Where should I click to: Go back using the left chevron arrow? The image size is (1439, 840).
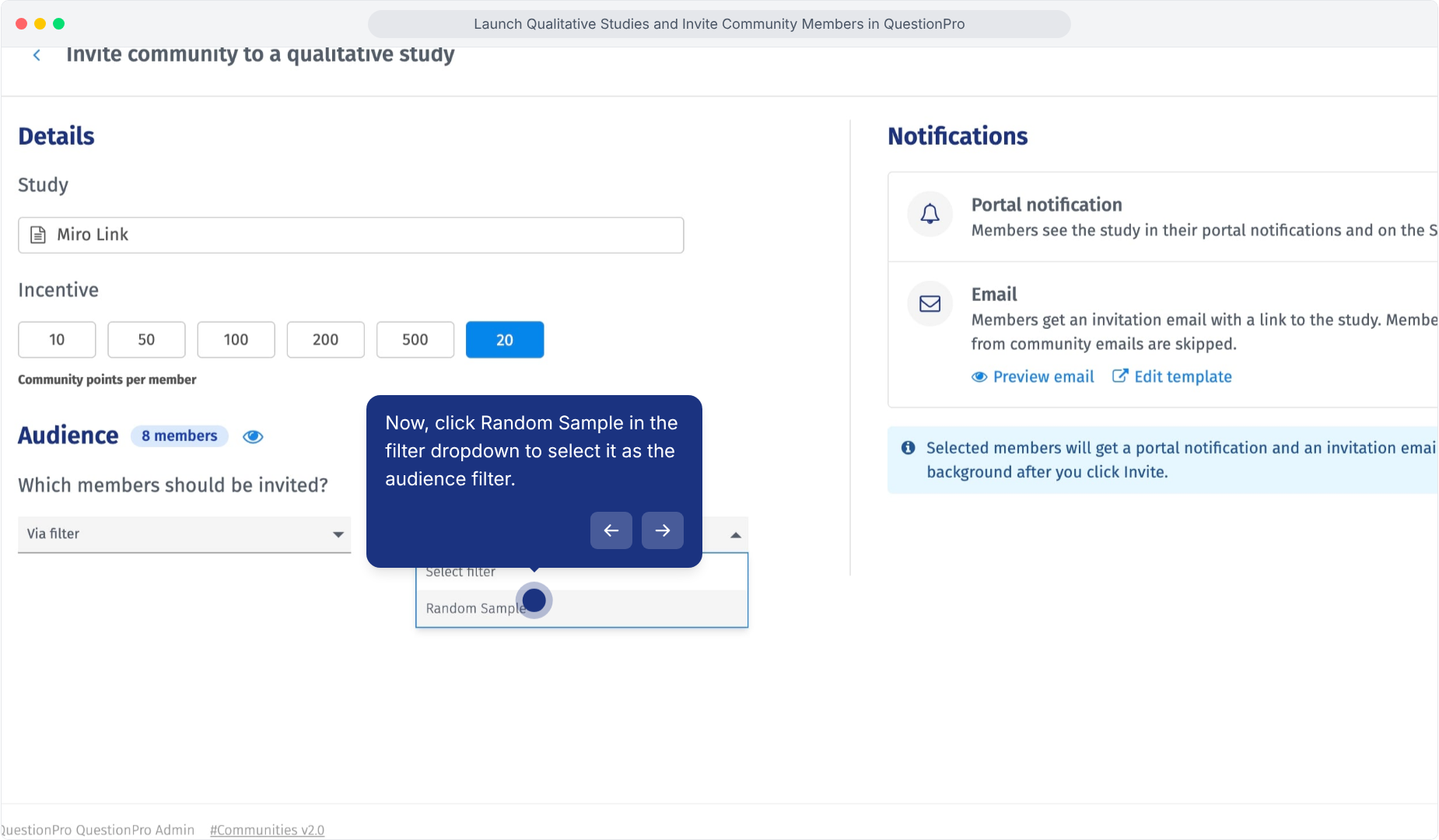[x=37, y=55]
